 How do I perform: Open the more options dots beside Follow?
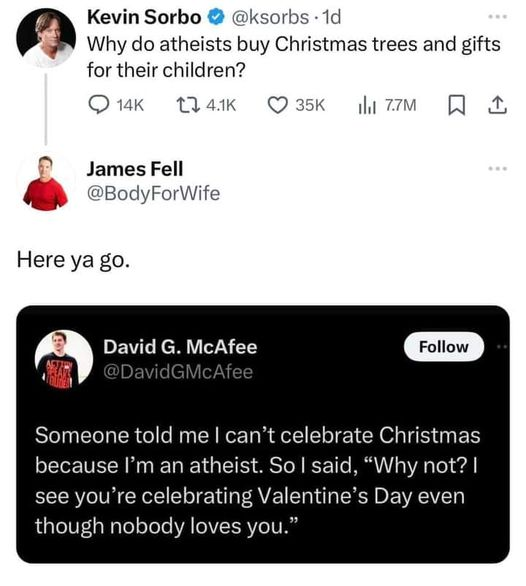(502, 347)
